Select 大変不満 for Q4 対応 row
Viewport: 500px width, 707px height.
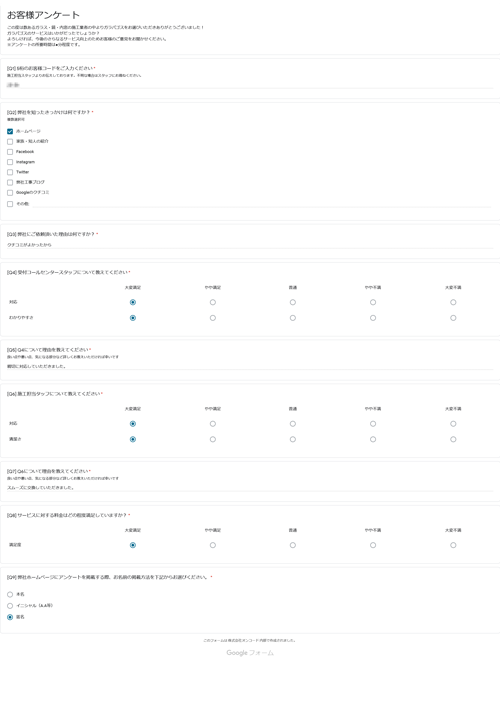point(453,302)
